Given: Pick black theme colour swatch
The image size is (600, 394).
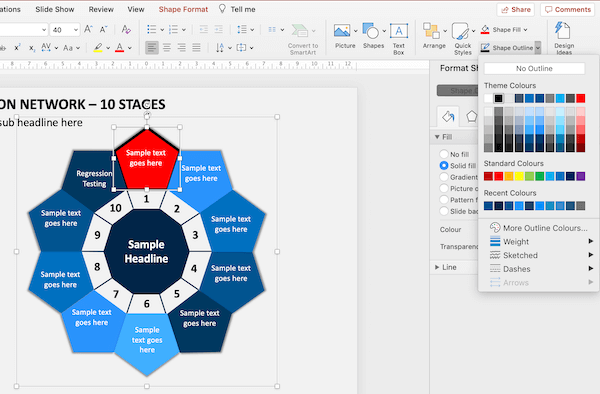Looking at the screenshot, I should point(498,98).
